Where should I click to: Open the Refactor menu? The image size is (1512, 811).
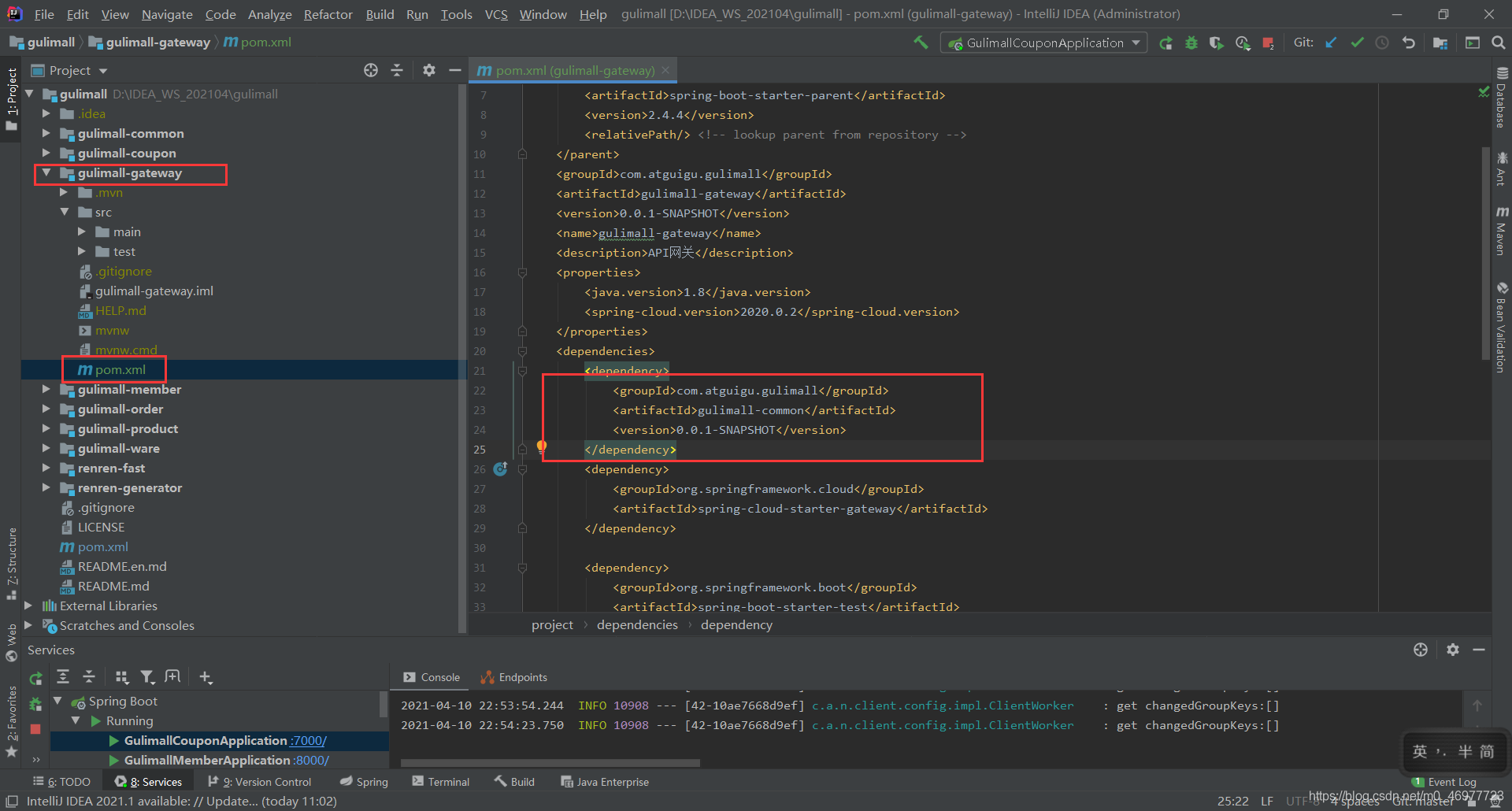point(328,14)
